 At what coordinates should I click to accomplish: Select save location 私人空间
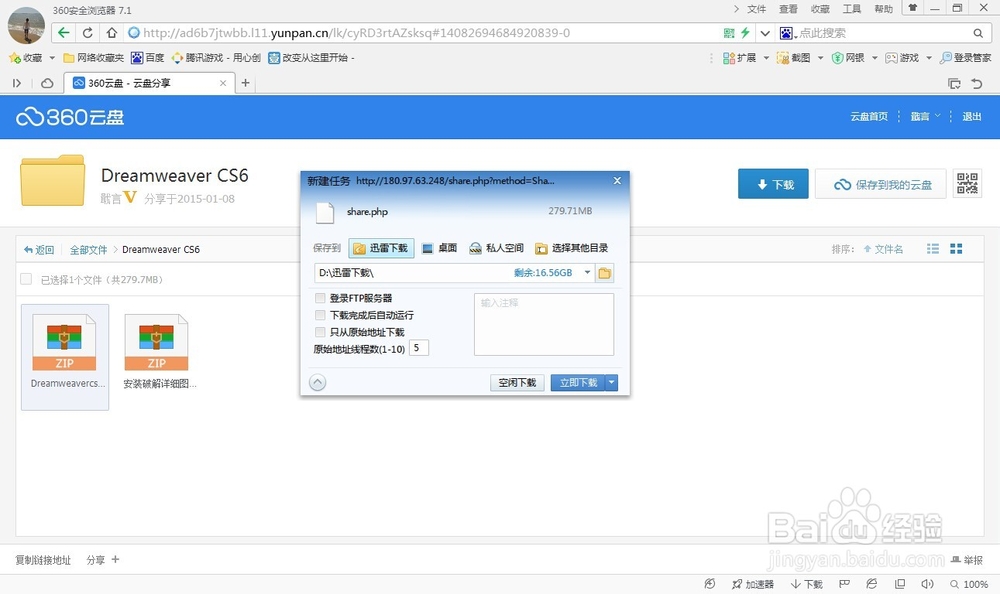point(496,248)
